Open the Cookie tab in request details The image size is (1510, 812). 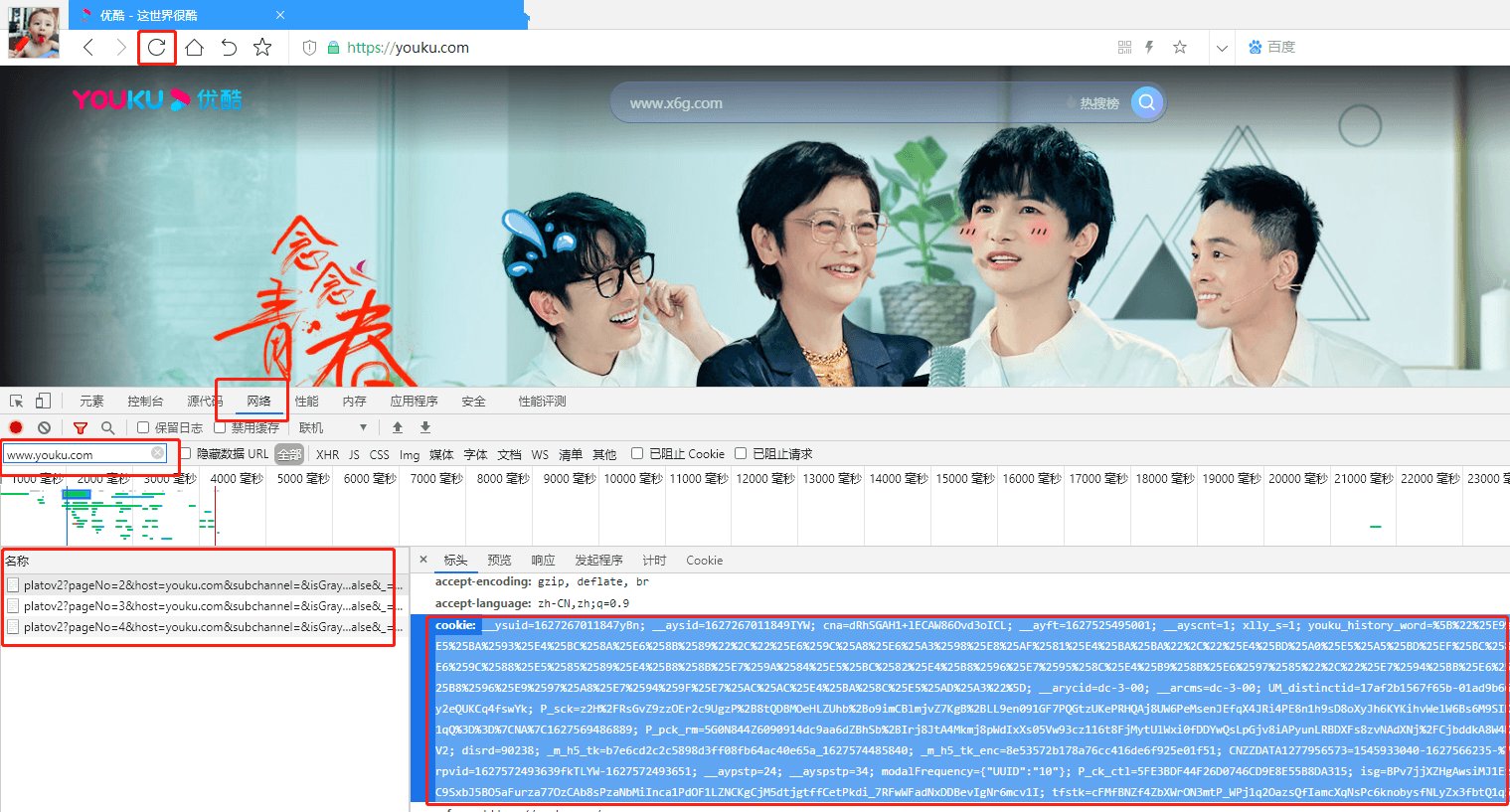[x=705, y=561]
